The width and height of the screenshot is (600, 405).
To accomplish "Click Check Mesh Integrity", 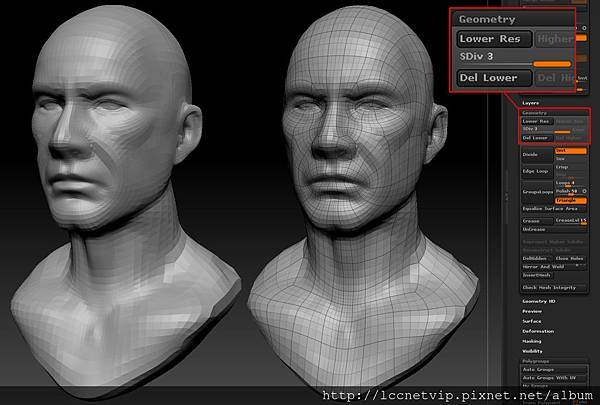I will coord(554,287).
